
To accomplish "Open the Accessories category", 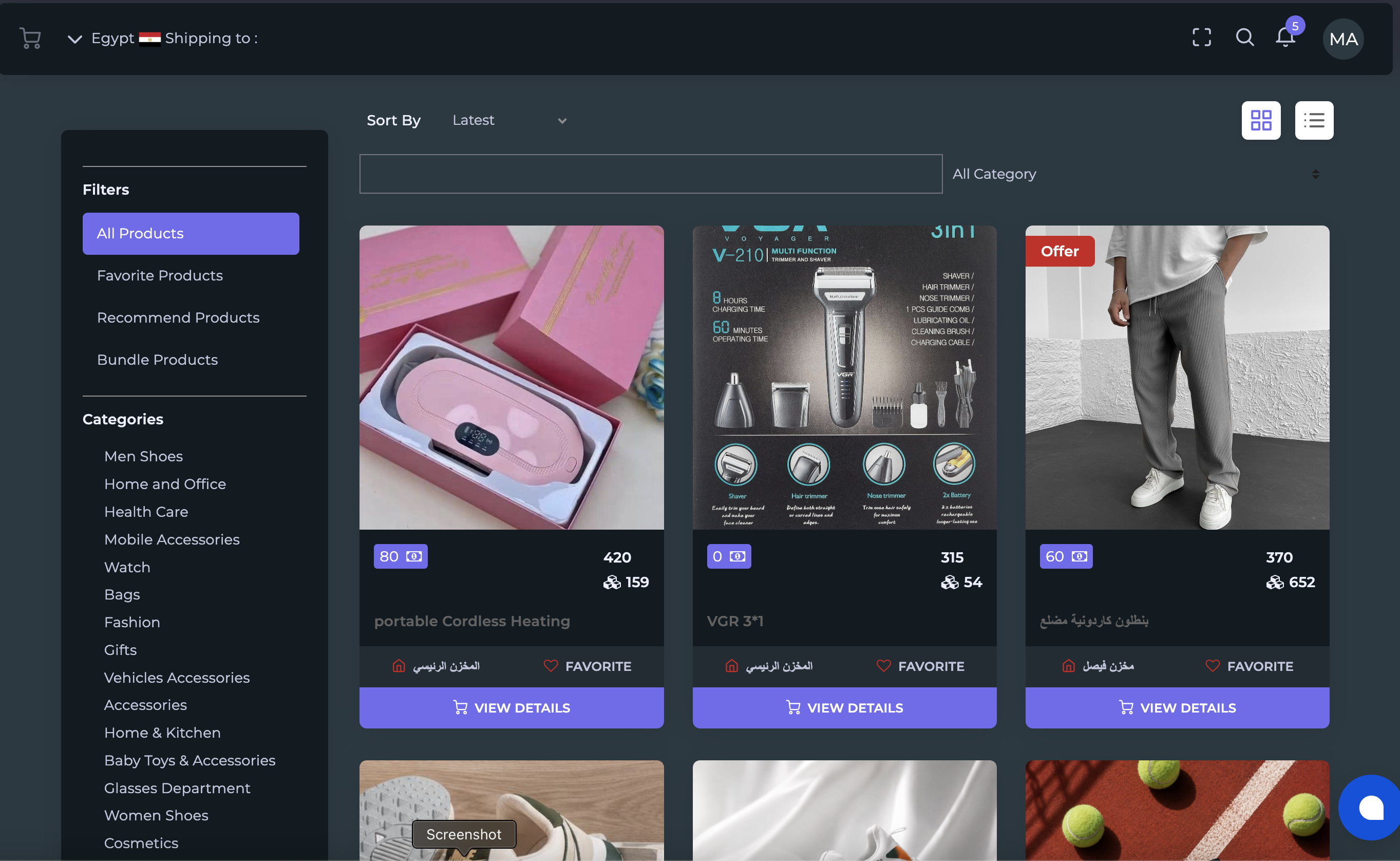I will point(146,705).
